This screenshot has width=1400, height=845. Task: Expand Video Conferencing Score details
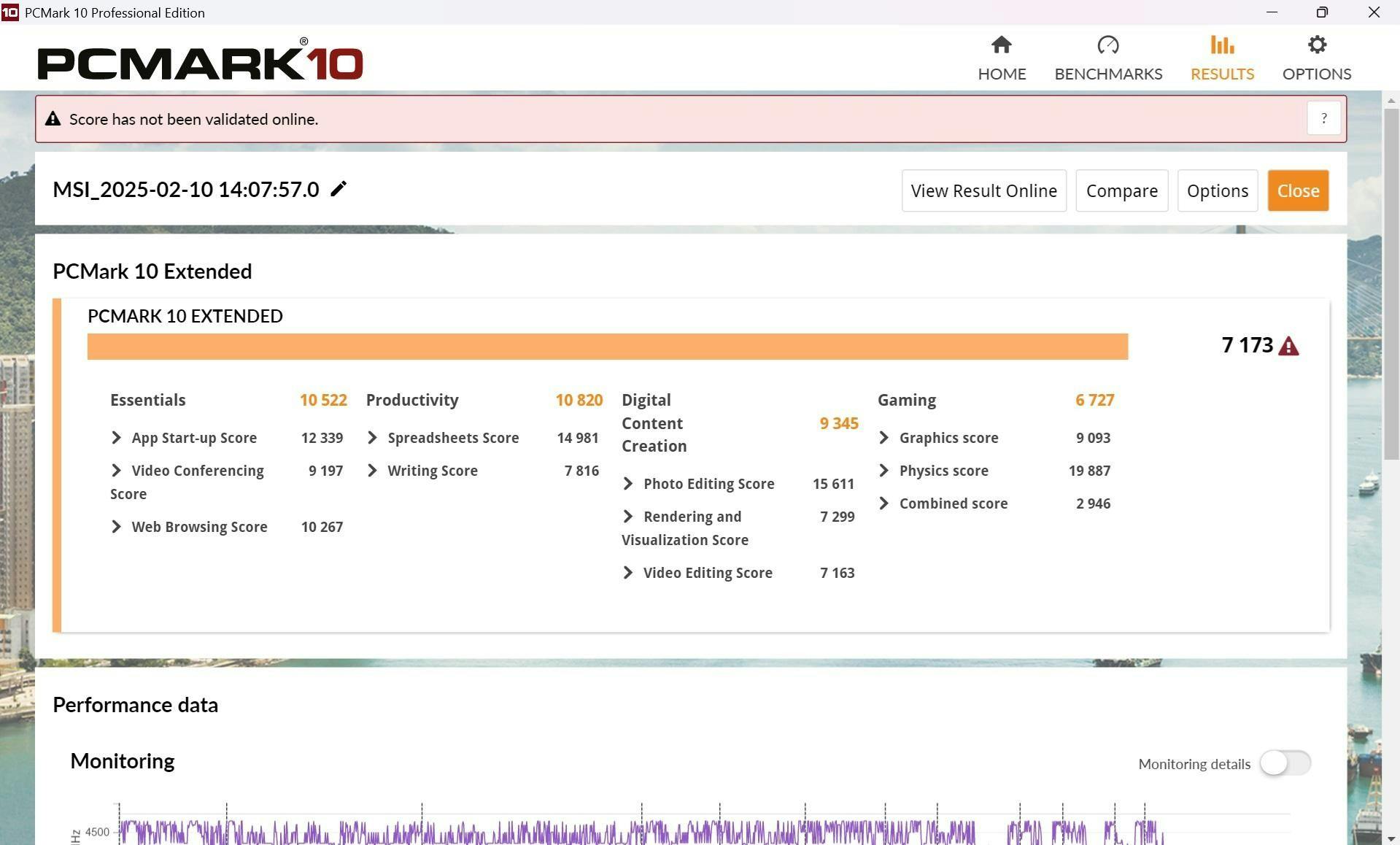tap(116, 471)
